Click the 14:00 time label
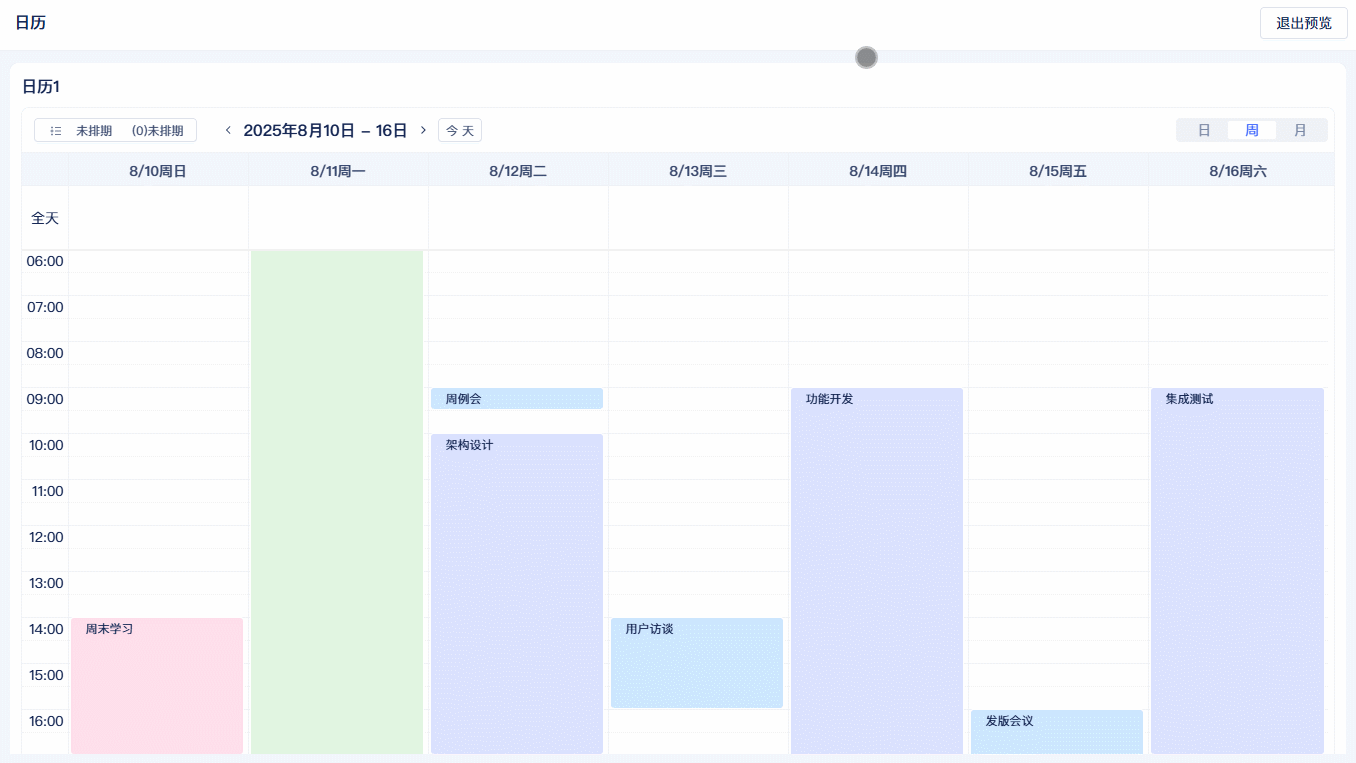Image resolution: width=1356 pixels, height=763 pixels. (x=45, y=629)
